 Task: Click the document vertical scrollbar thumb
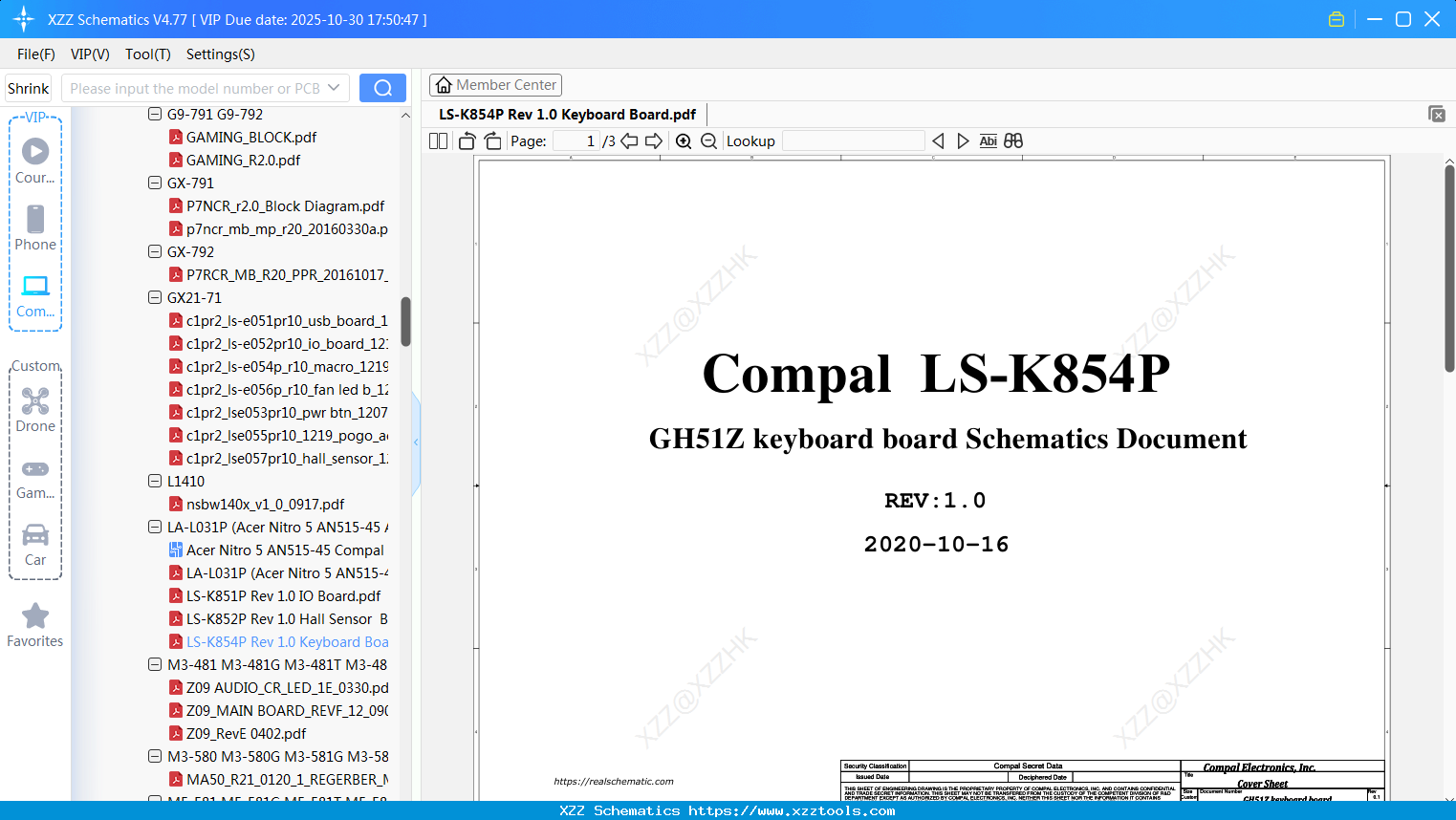tap(1449, 269)
